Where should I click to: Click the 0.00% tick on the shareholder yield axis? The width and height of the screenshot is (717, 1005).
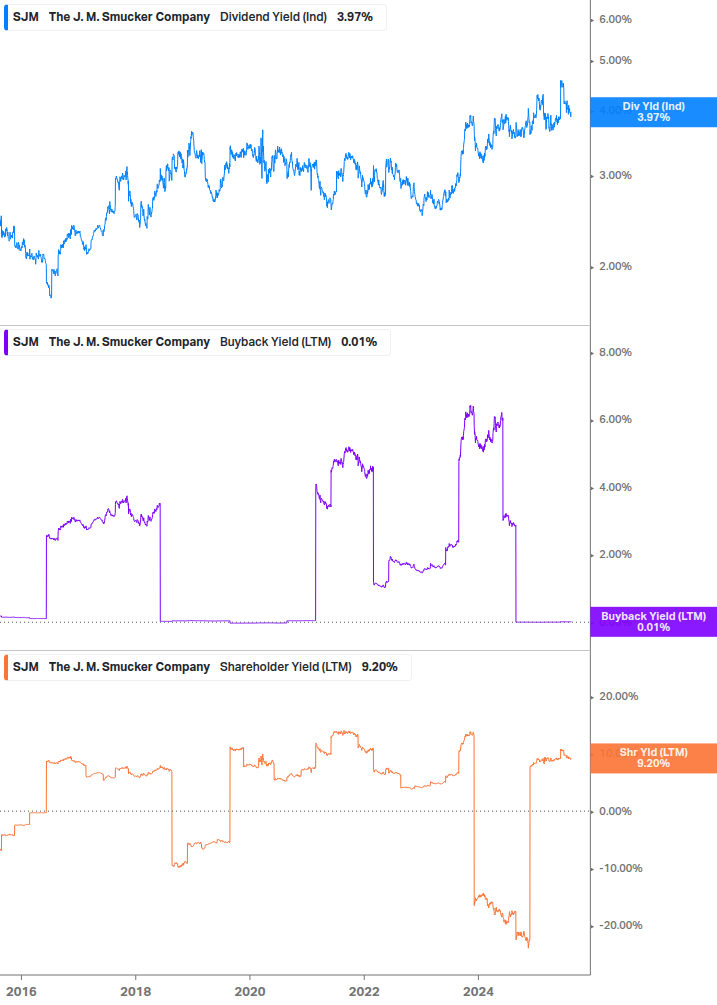pos(615,811)
